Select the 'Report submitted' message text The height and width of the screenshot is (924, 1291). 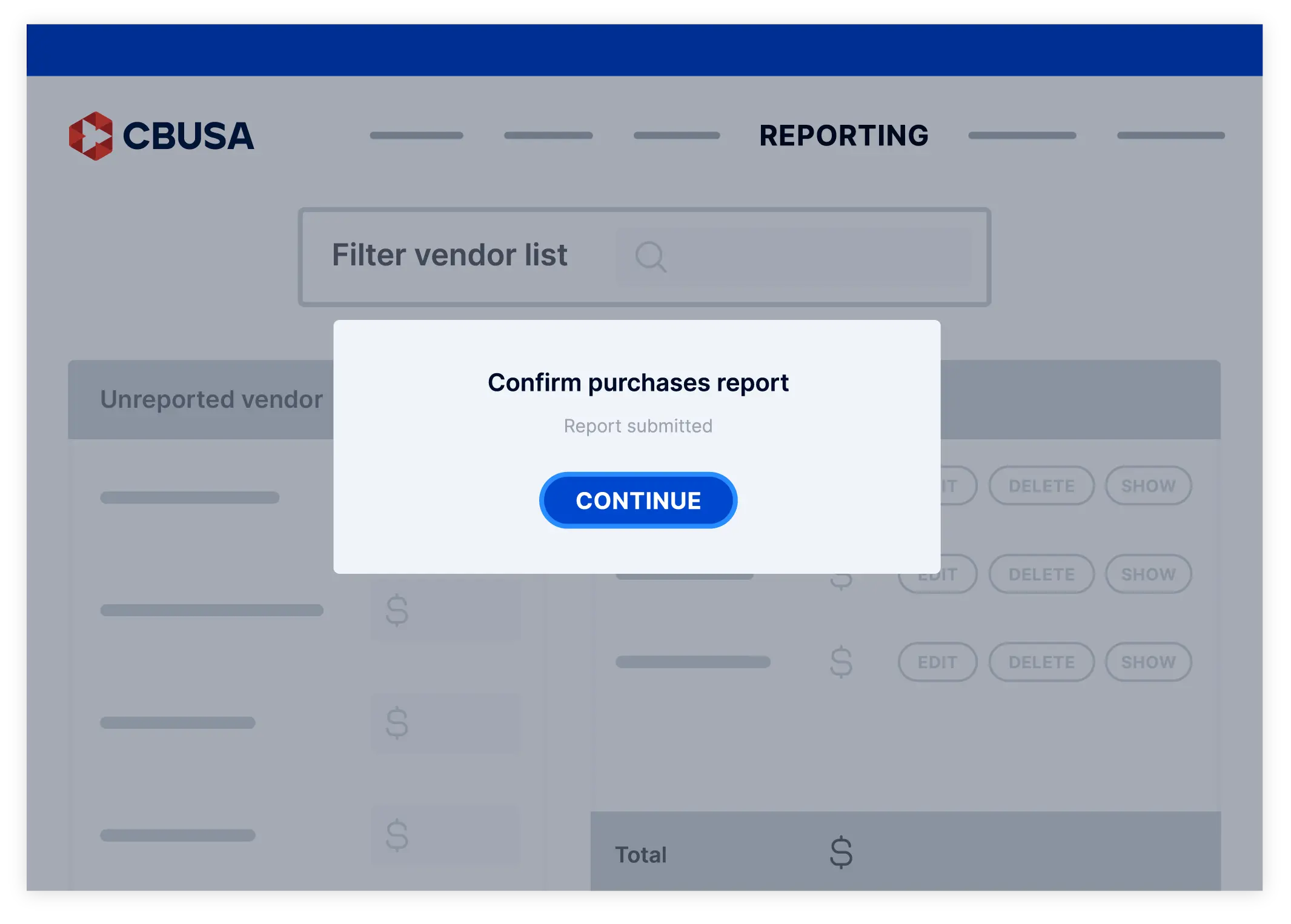(x=638, y=426)
